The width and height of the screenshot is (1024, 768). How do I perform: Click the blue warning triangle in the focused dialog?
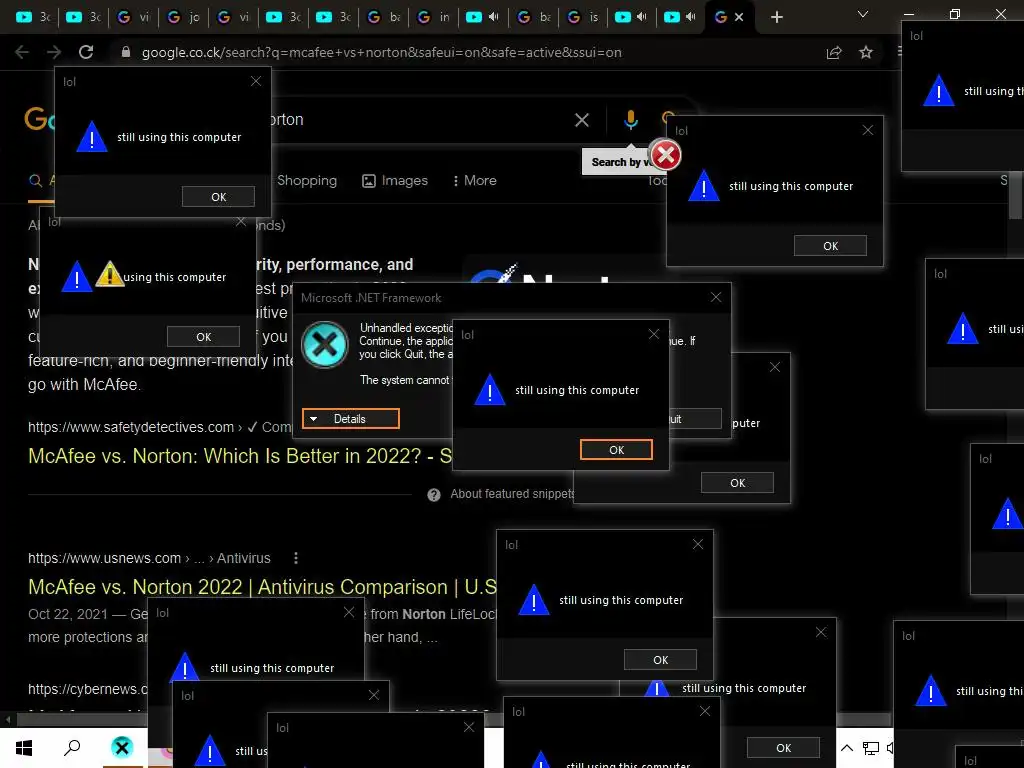tap(490, 390)
